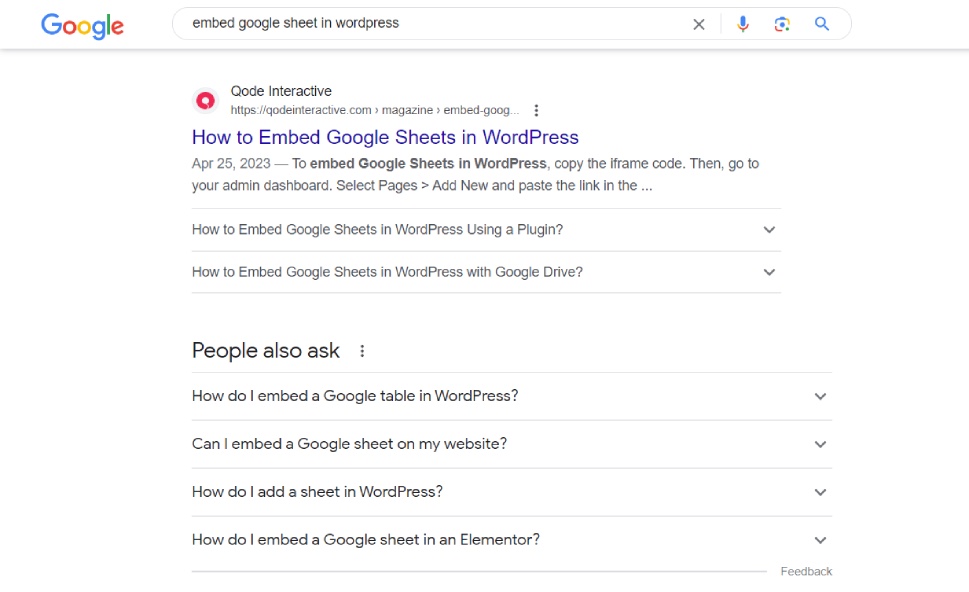Open 'How to Embed Google Sheets in WordPress' result
Screen dimensions: 969x592
385,137
